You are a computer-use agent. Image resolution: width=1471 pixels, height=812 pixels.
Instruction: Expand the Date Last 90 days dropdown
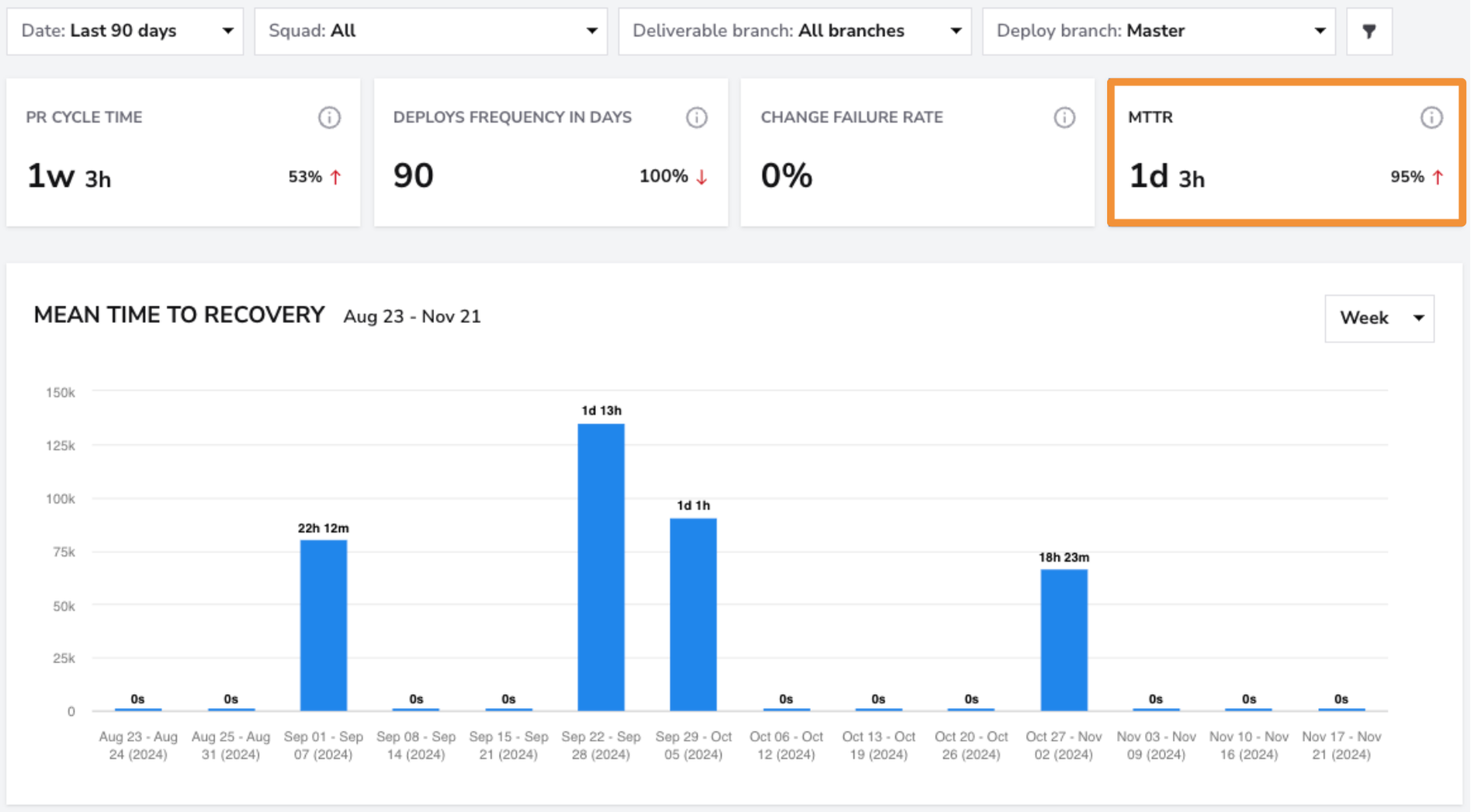[x=125, y=31]
